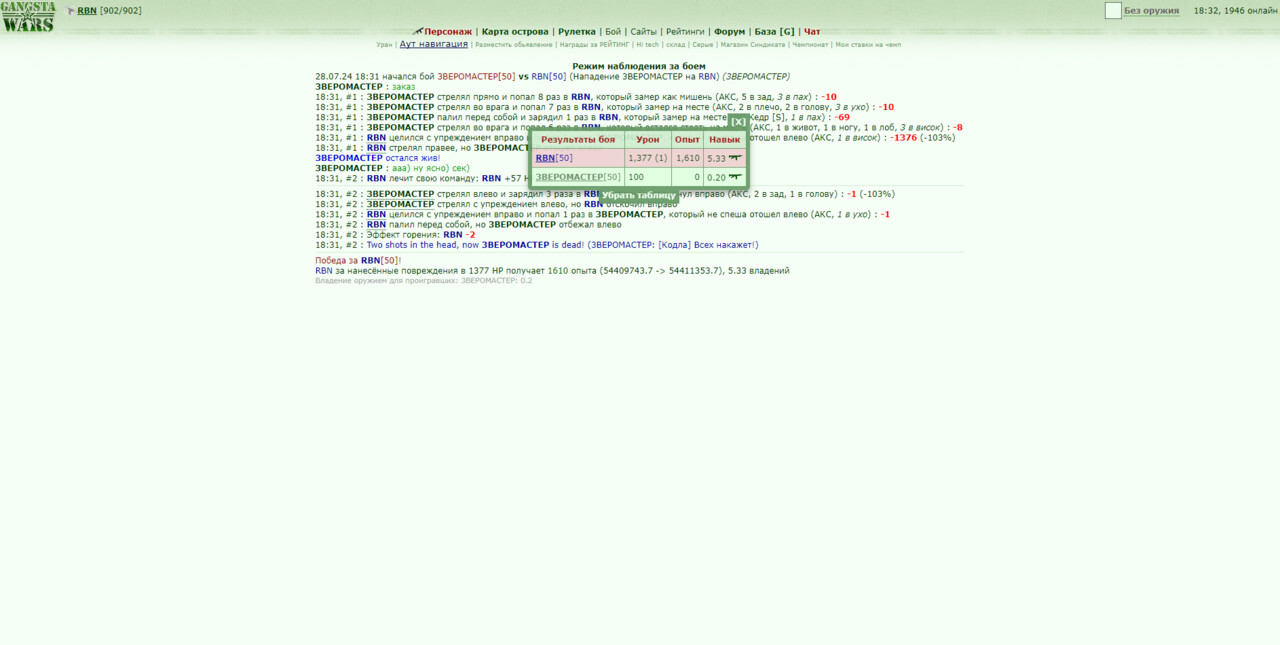Open Карта острова in the menu
The image size is (1280, 645).
point(515,32)
